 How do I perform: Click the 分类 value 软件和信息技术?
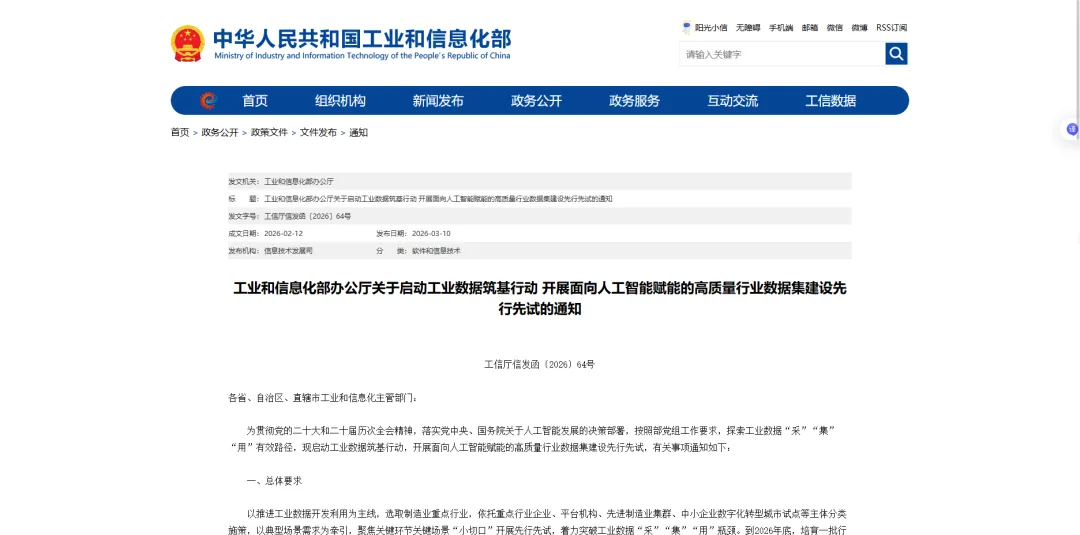[436, 251]
